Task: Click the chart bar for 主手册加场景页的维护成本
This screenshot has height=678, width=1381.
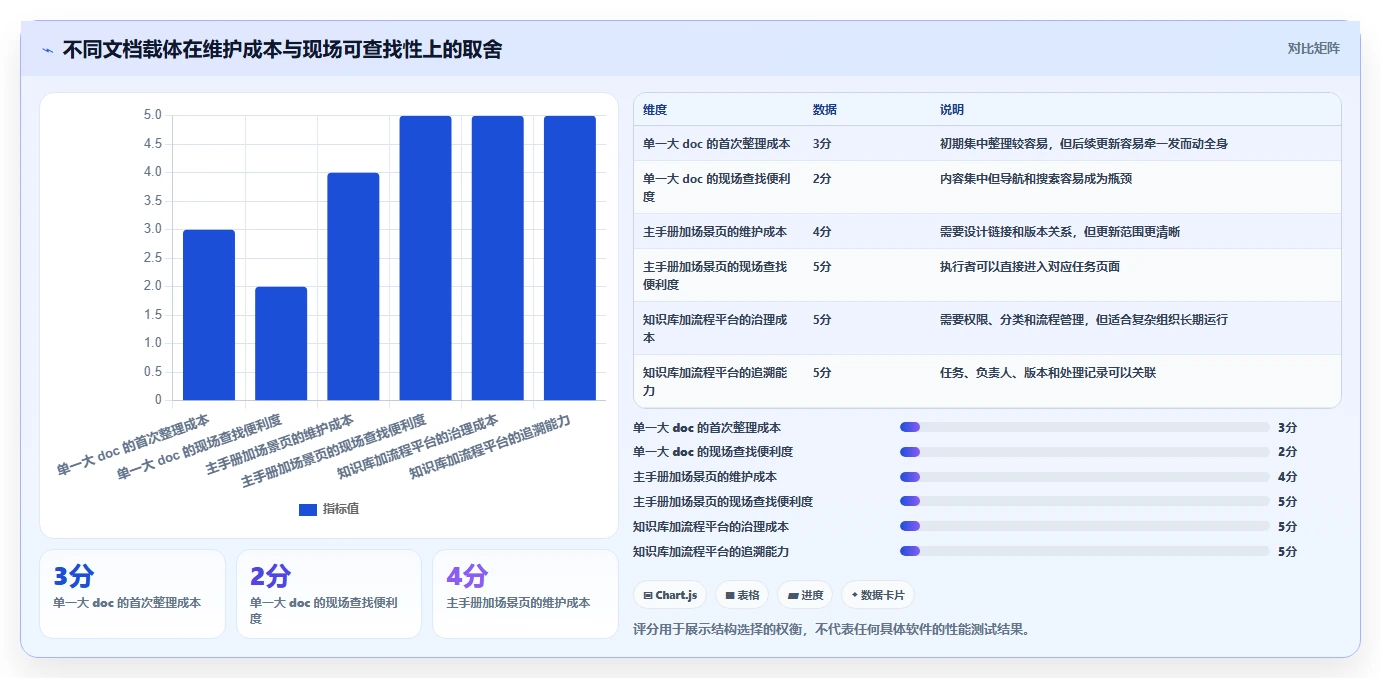Action: 353,286
